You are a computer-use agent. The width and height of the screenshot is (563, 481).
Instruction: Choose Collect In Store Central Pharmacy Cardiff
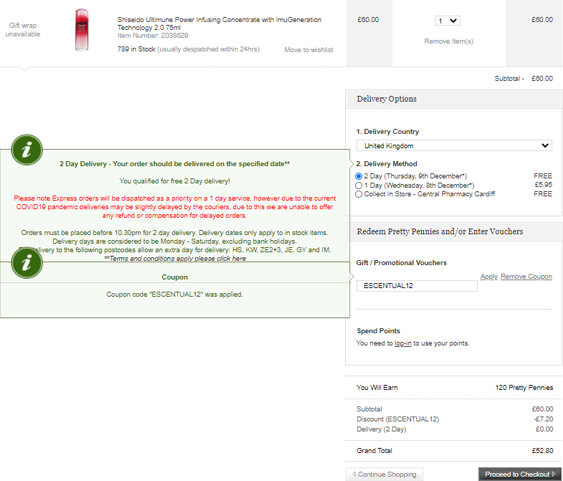pos(358,194)
